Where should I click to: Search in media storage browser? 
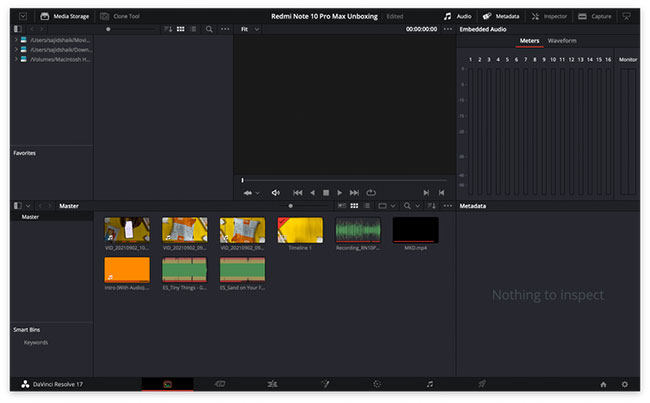tap(209, 29)
